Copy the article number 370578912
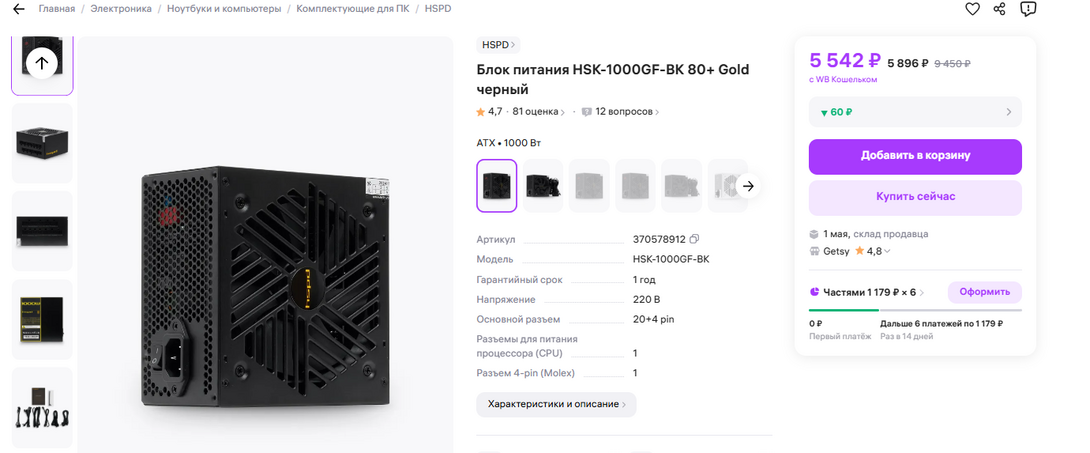Viewport: 1090px width, 453px height. click(694, 240)
